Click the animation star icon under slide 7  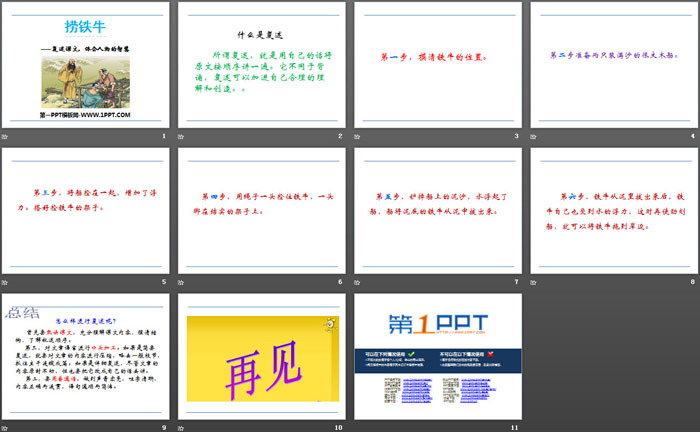[357, 282]
